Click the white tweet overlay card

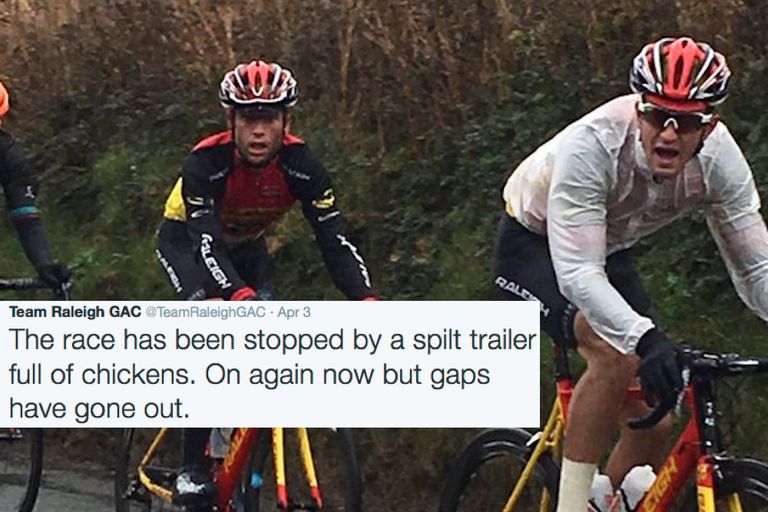tap(270, 364)
